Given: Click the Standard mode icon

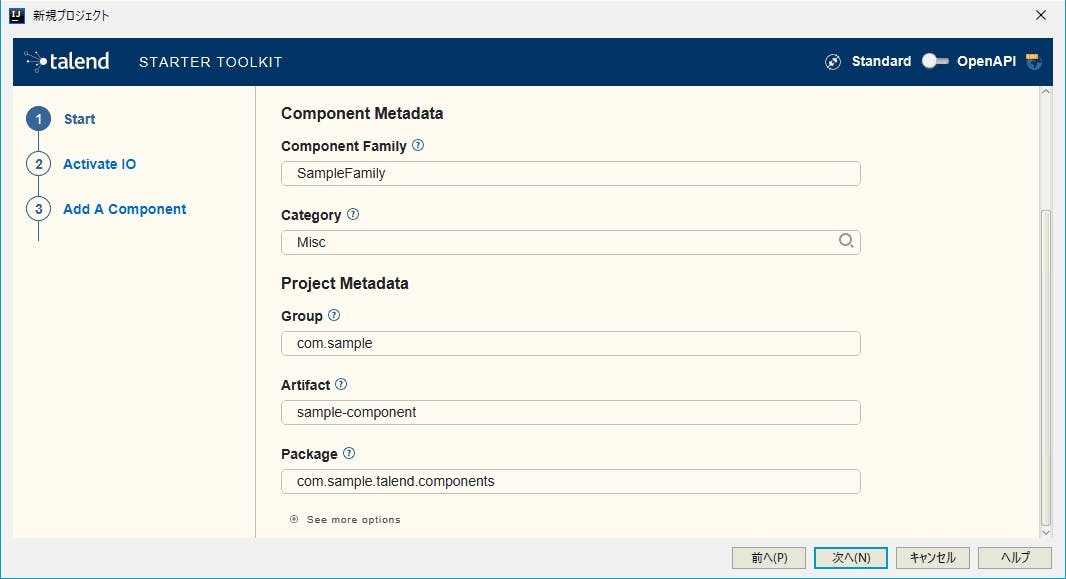Looking at the screenshot, I should click(833, 62).
